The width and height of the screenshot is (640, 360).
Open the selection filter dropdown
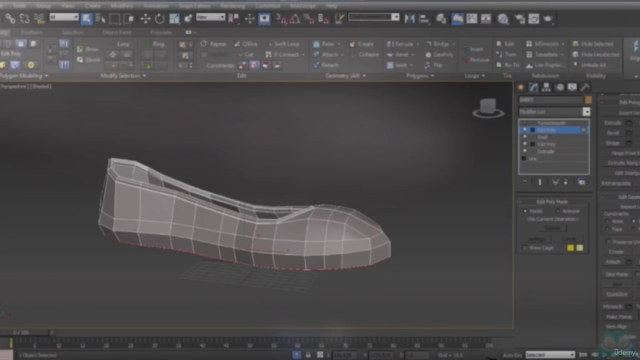tap(64, 17)
